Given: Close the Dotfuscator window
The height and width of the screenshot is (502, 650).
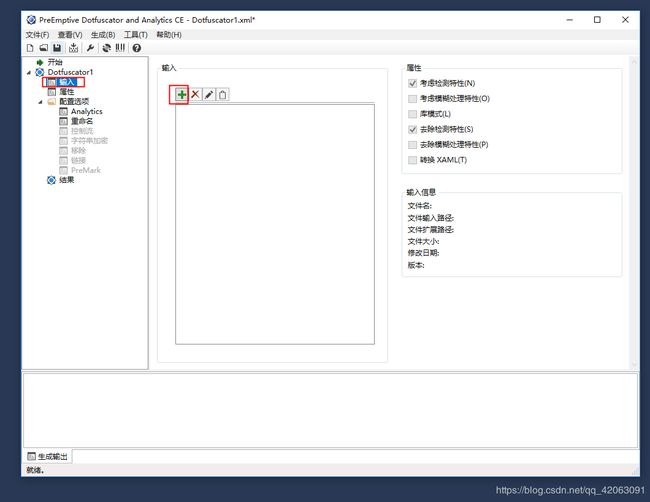Looking at the screenshot, I should pyautogui.click(x=625, y=20).
